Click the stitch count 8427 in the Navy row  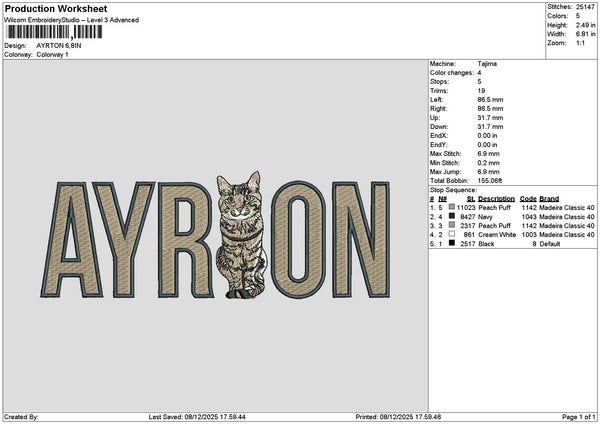click(468, 217)
